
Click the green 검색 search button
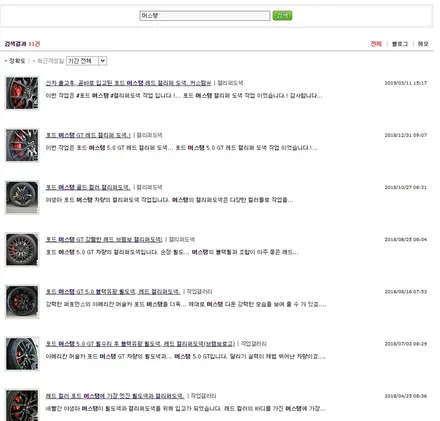click(x=282, y=16)
